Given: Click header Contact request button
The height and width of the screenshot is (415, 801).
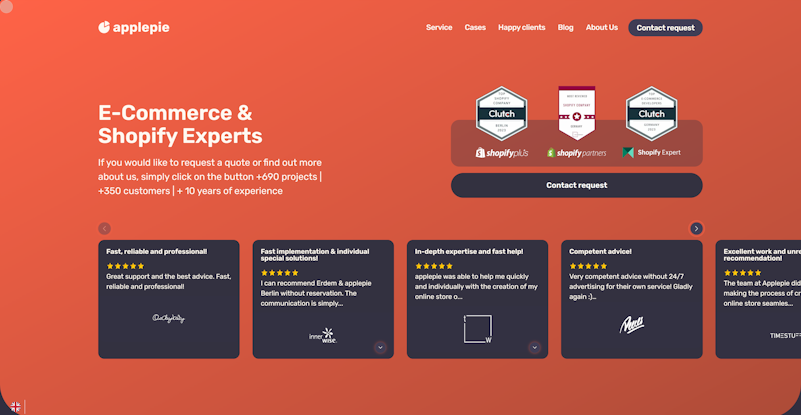Looking at the screenshot, I should pyautogui.click(x=665, y=28).
